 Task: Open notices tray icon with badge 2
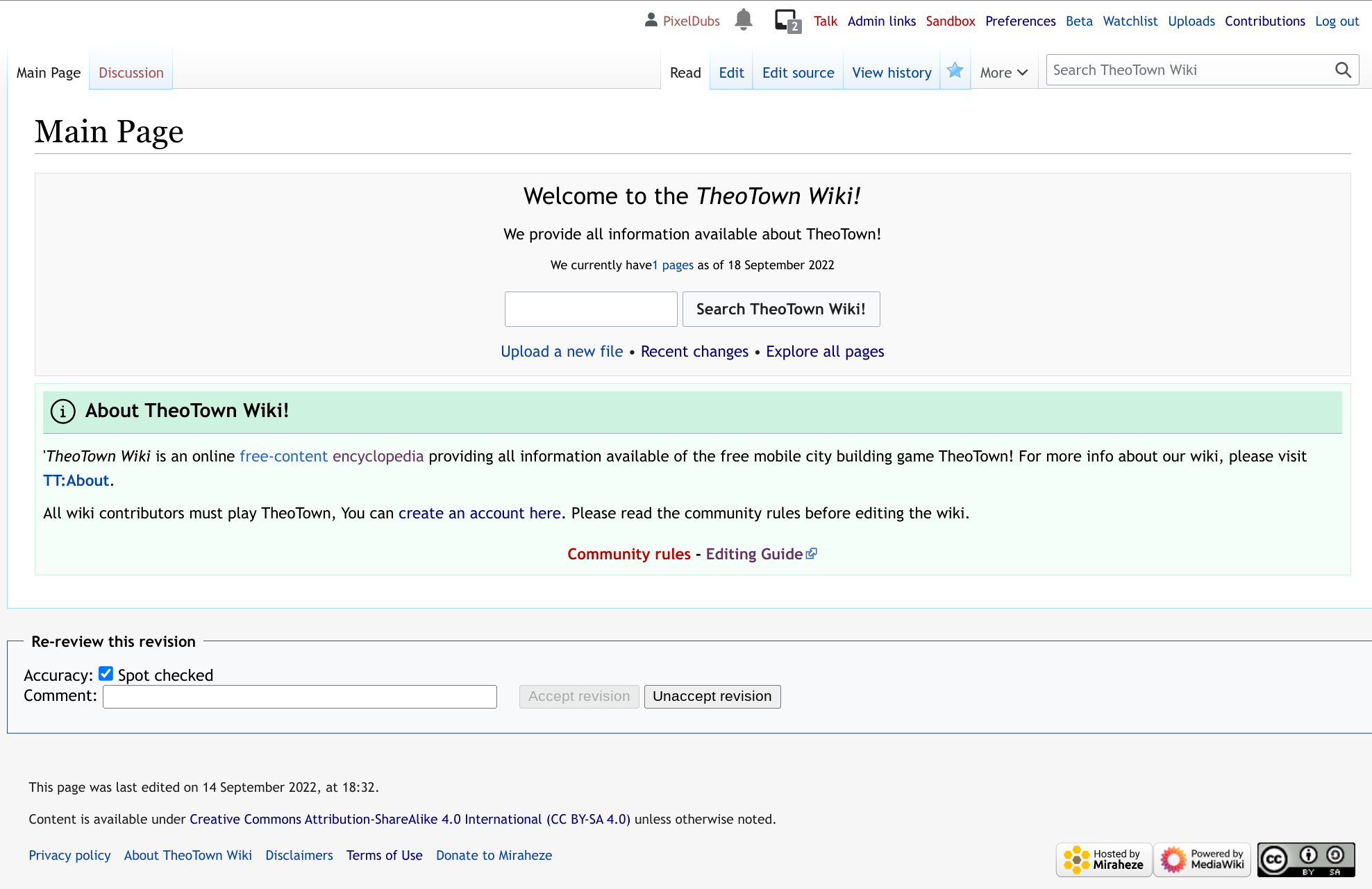pos(787,21)
